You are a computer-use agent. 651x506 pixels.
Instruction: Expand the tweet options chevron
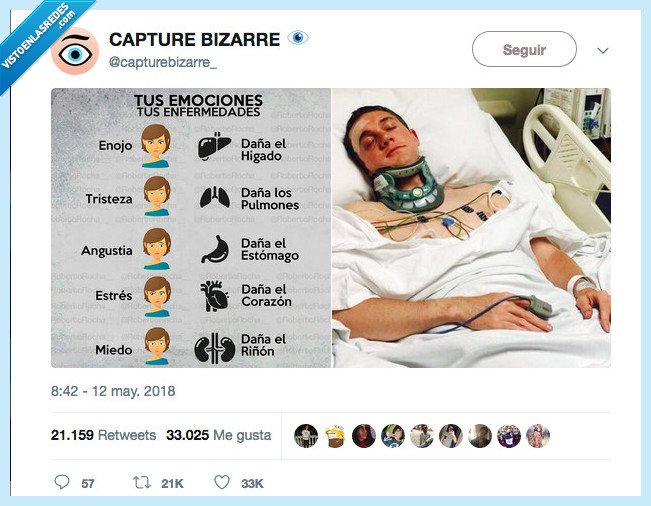point(603,51)
